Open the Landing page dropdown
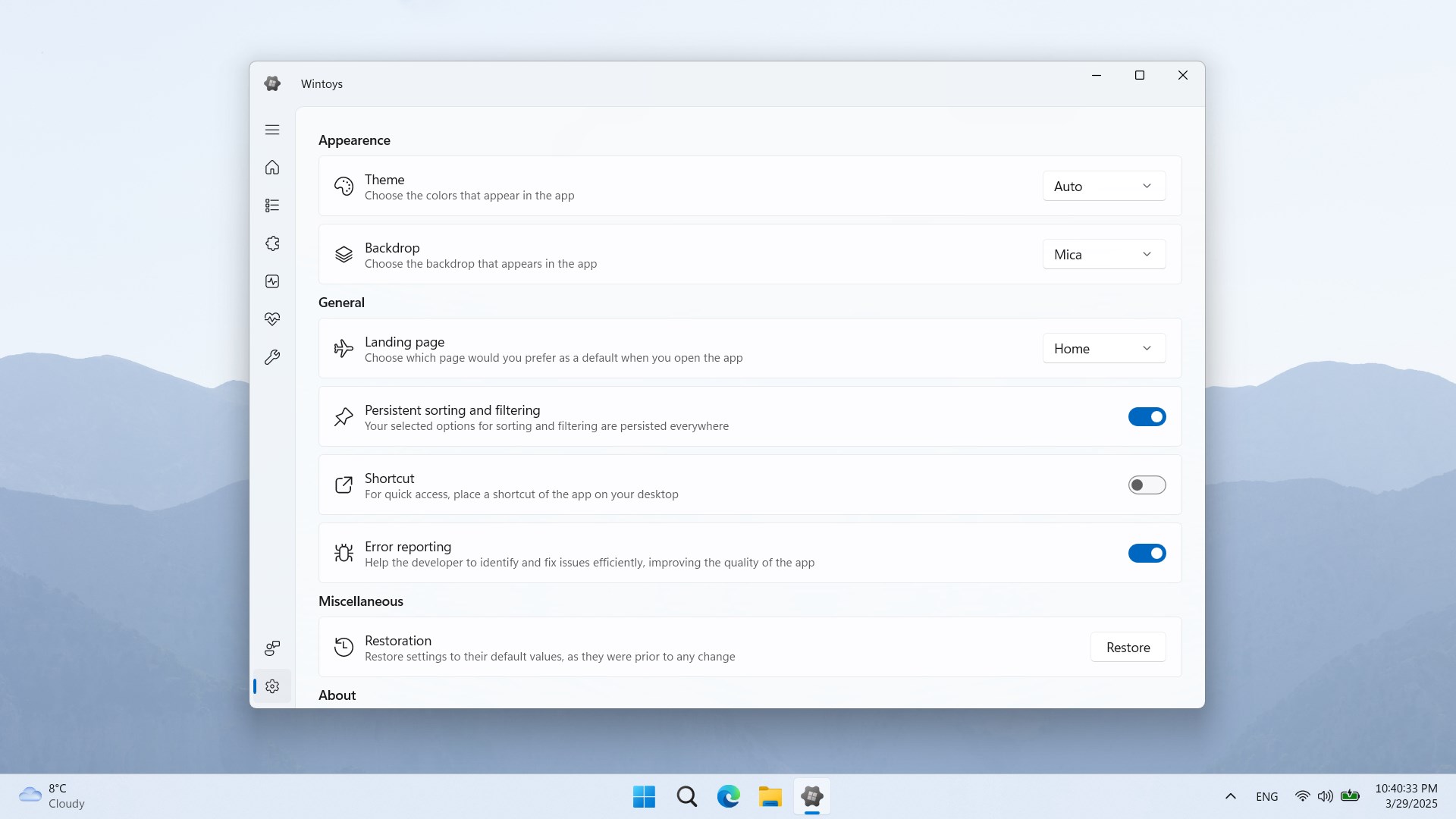The image size is (1456, 819). pos(1103,348)
